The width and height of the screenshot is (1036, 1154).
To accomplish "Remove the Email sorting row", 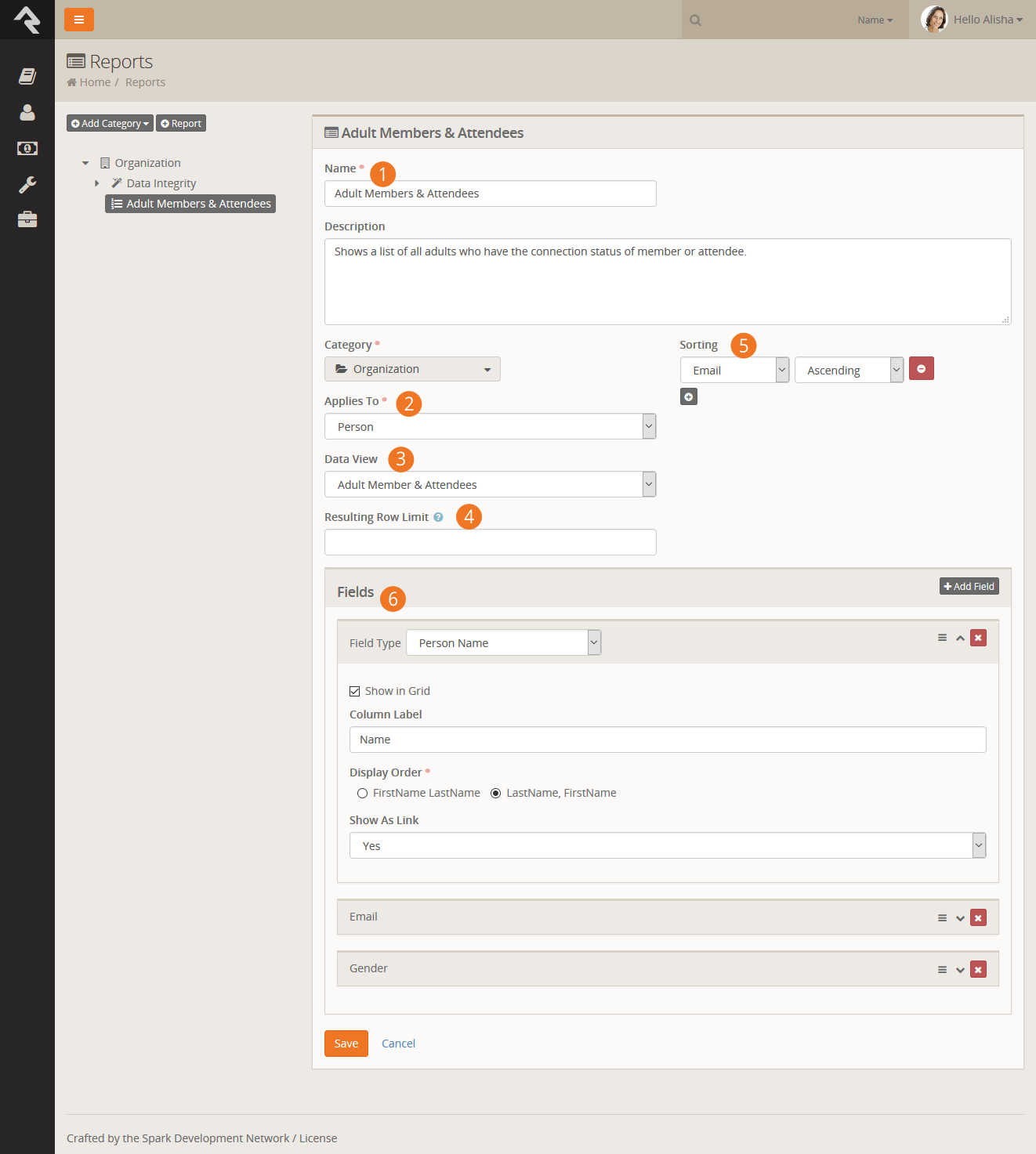I will [921, 368].
